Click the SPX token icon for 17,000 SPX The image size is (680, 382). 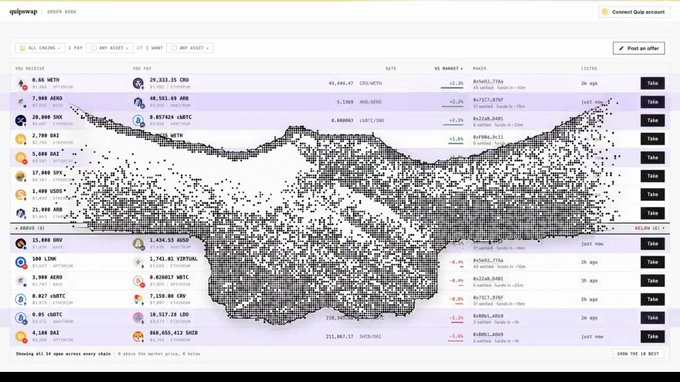click(21, 176)
